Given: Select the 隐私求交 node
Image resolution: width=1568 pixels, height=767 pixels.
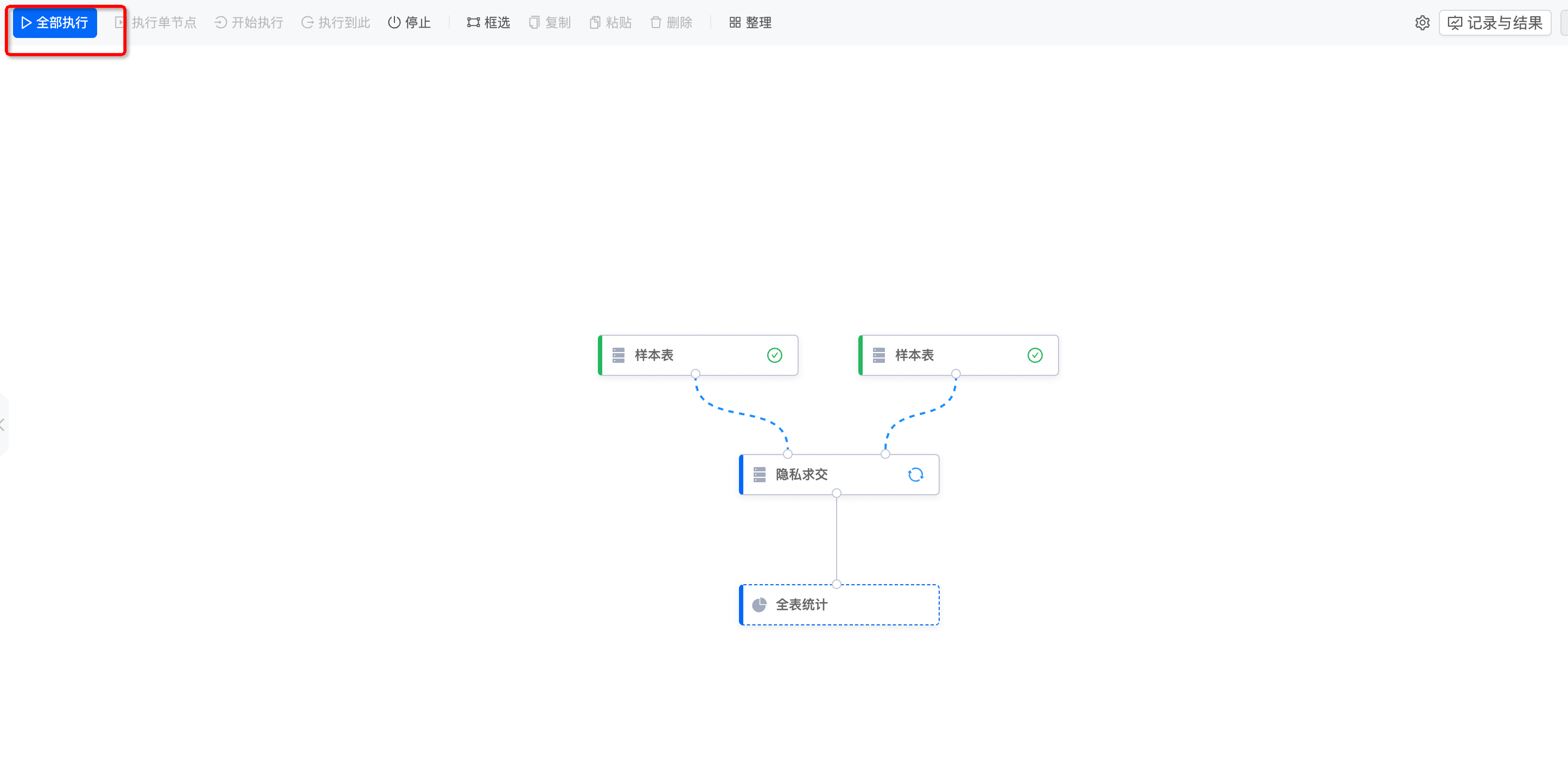Looking at the screenshot, I should [x=839, y=474].
